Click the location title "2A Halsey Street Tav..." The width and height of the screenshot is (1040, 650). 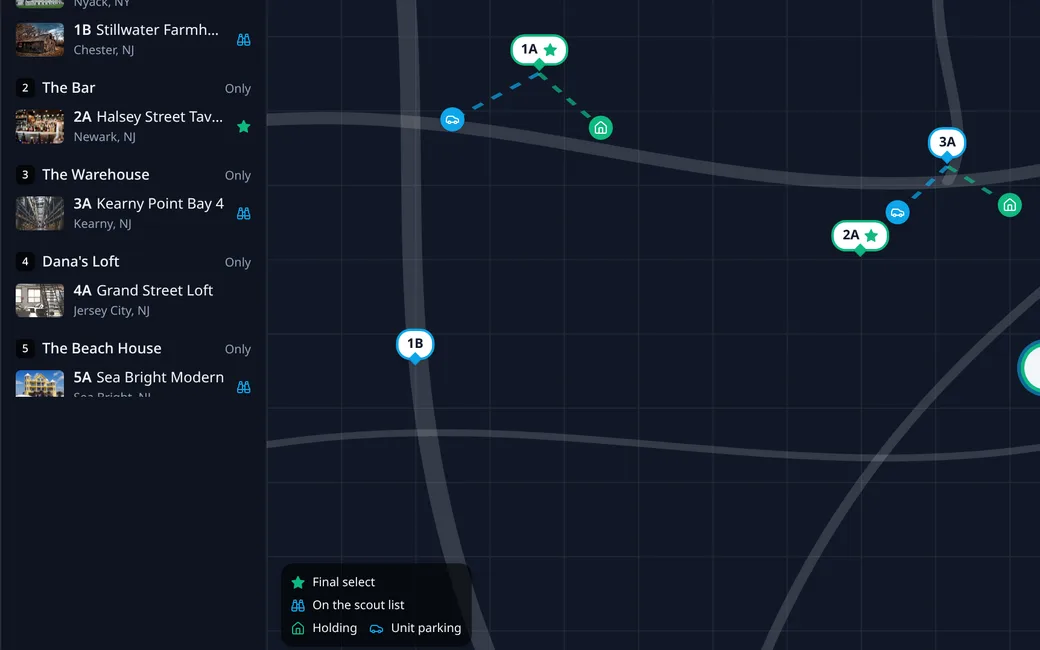pos(148,117)
